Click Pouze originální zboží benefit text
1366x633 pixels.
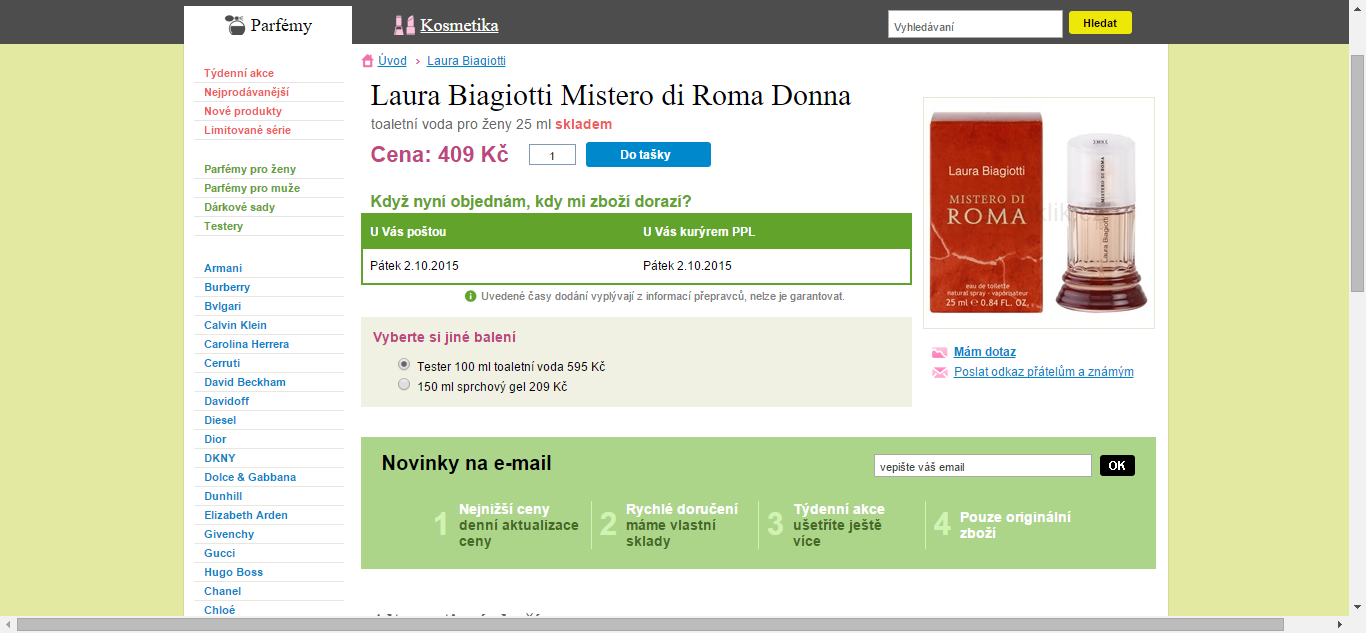point(1015,525)
